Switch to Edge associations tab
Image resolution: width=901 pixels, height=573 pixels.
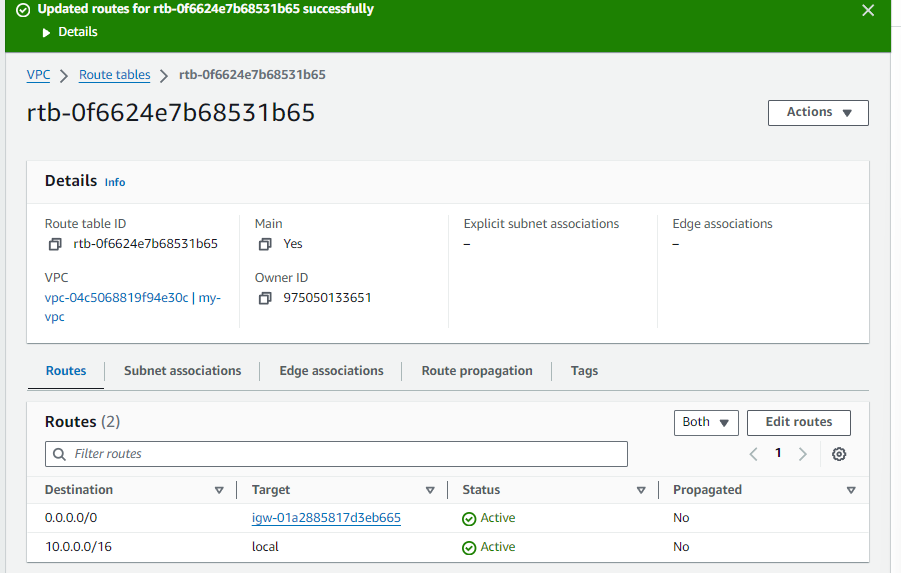(332, 371)
